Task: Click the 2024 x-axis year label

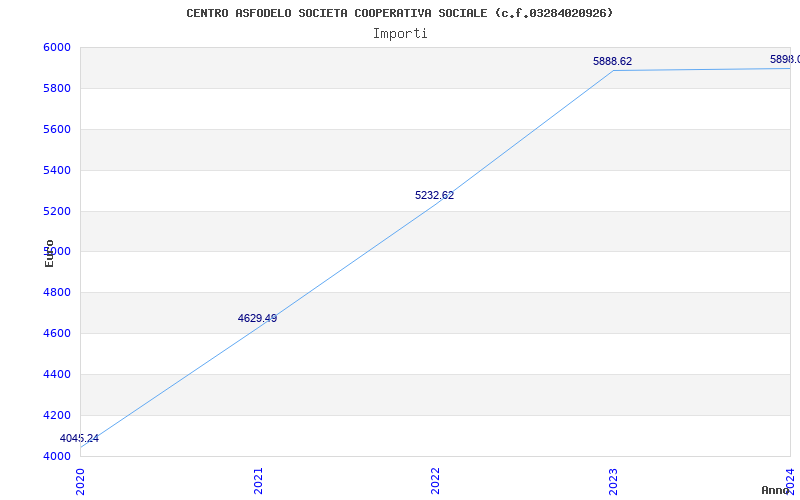Action: click(790, 481)
